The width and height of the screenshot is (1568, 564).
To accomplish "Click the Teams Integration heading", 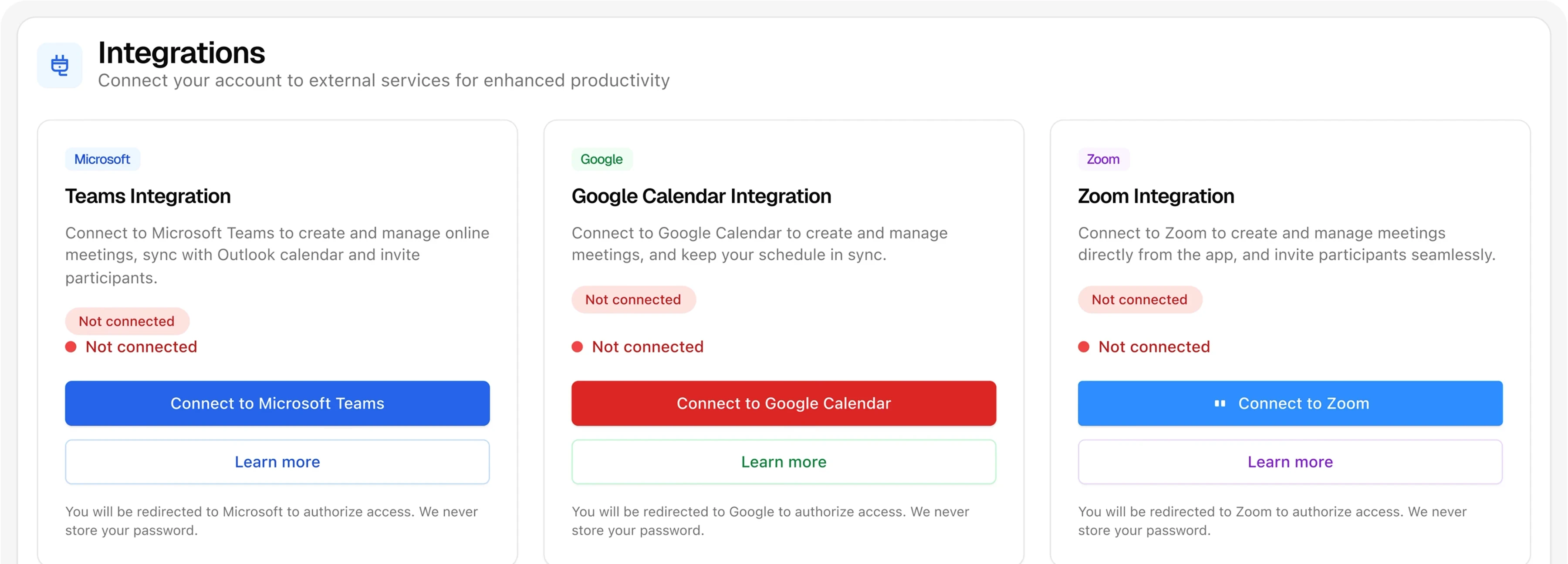I will click(148, 196).
